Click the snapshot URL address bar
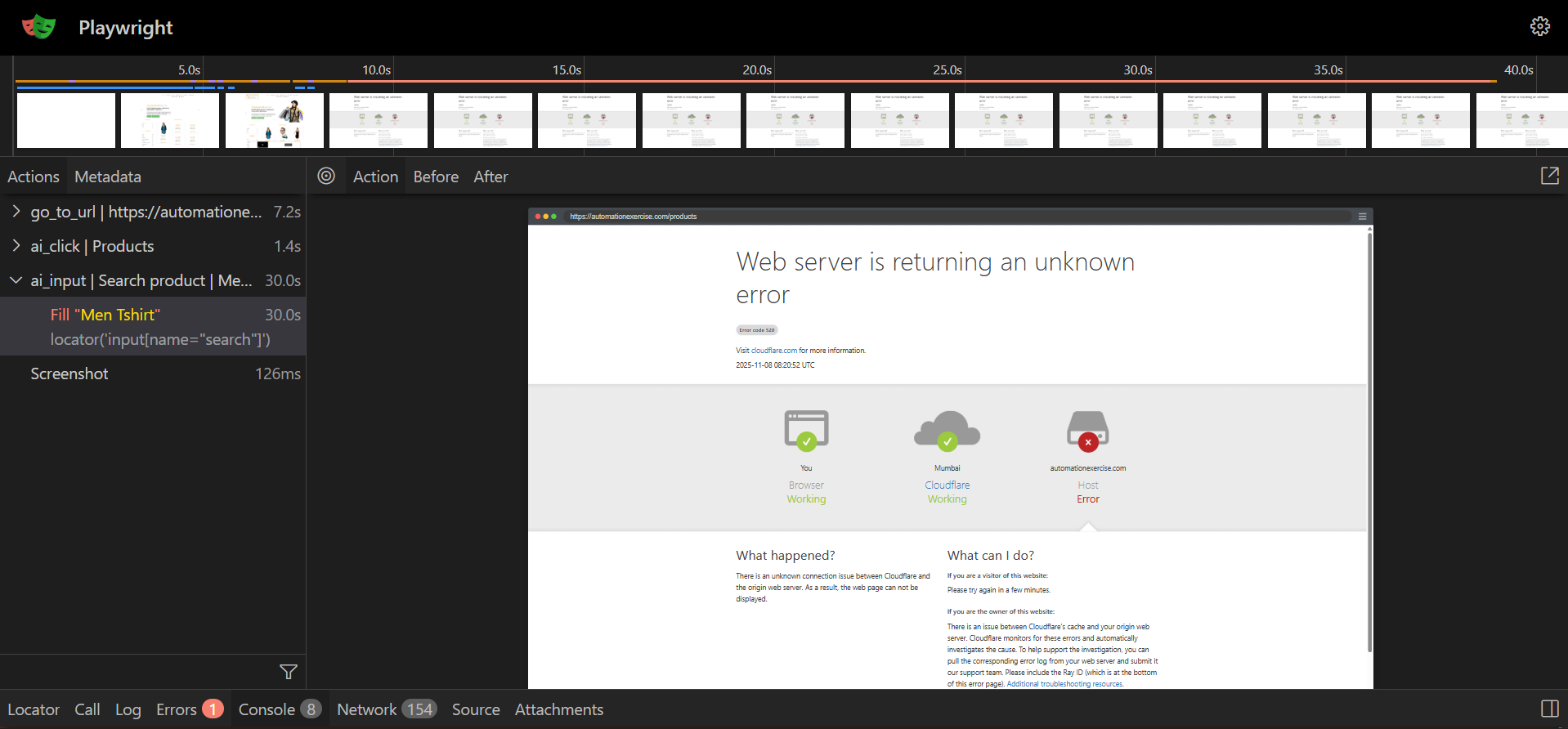This screenshot has width=1568, height=729. point(956,217)
